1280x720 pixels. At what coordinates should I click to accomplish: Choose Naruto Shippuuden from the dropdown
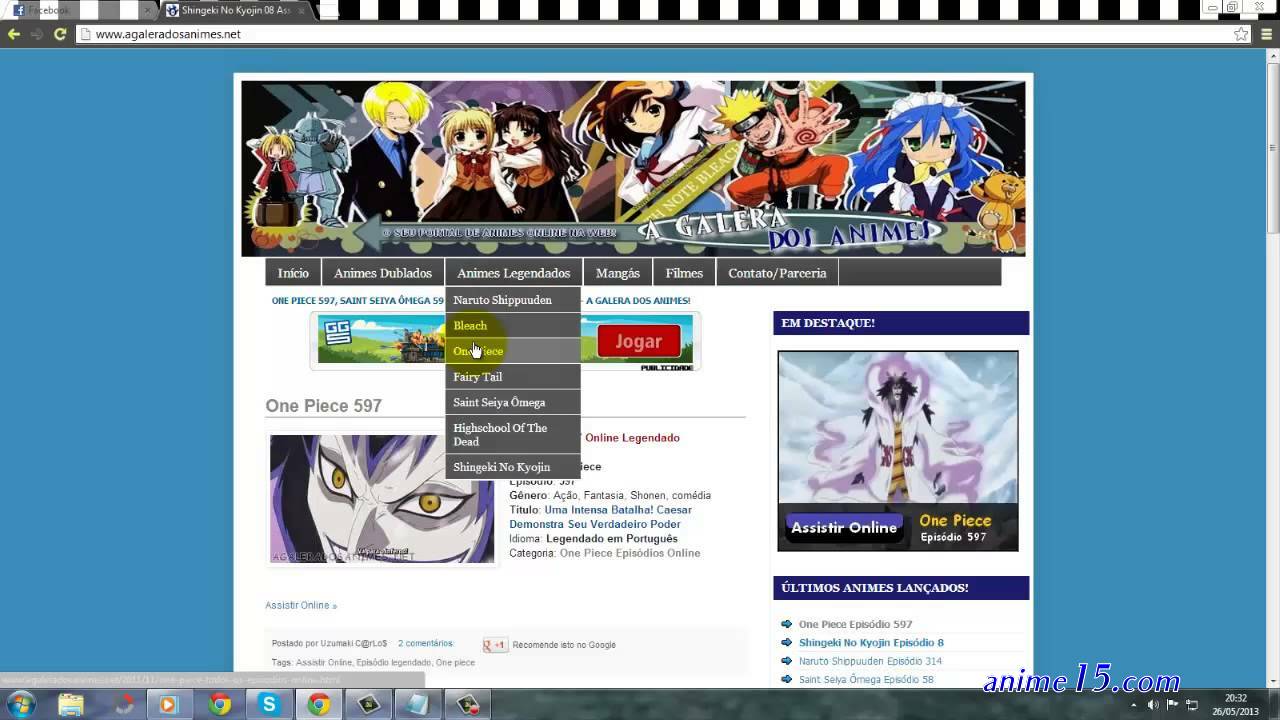[512, 300]
